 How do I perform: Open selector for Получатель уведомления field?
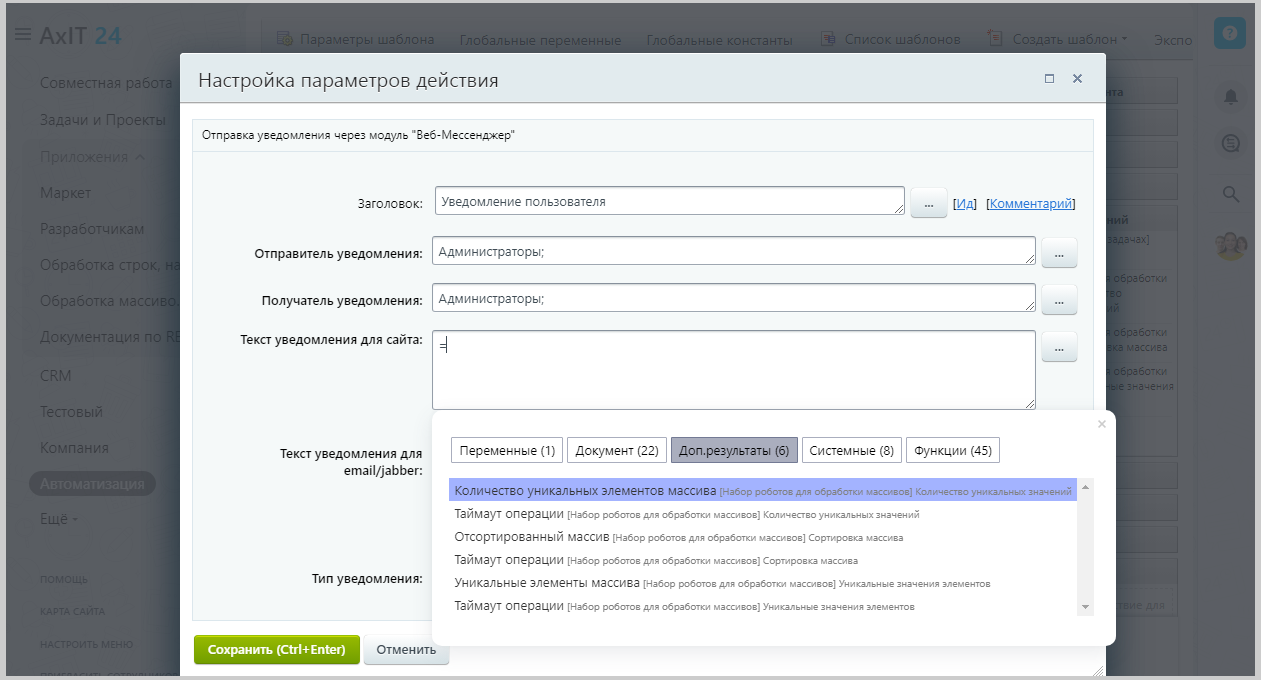1059,299
